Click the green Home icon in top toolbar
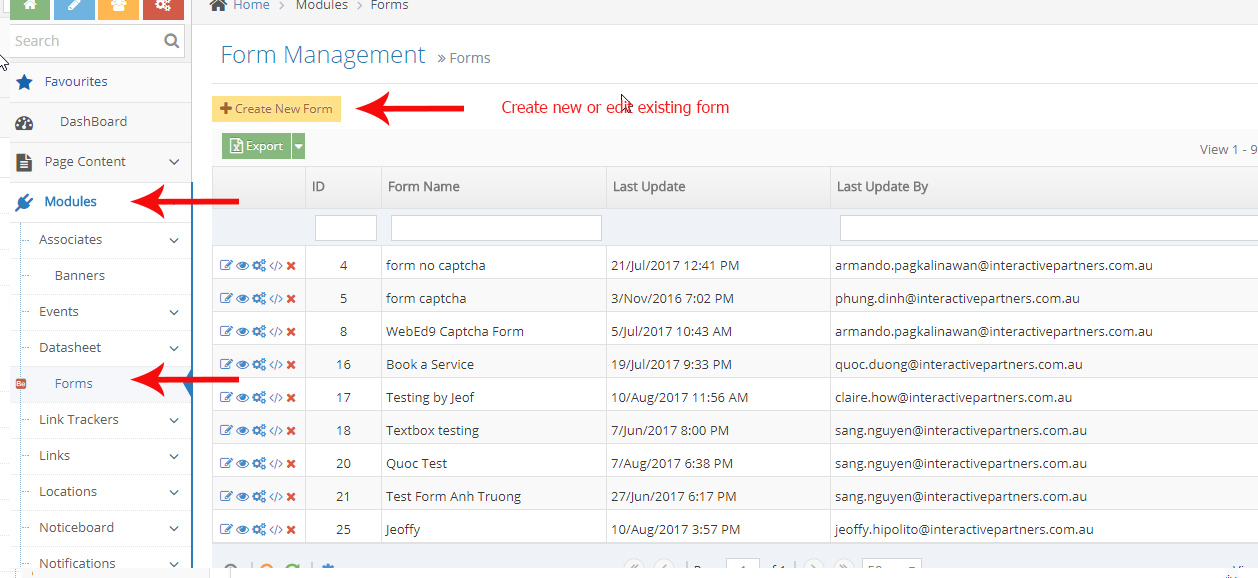The width and height of the screenshot is (1258, 578). 28,8
